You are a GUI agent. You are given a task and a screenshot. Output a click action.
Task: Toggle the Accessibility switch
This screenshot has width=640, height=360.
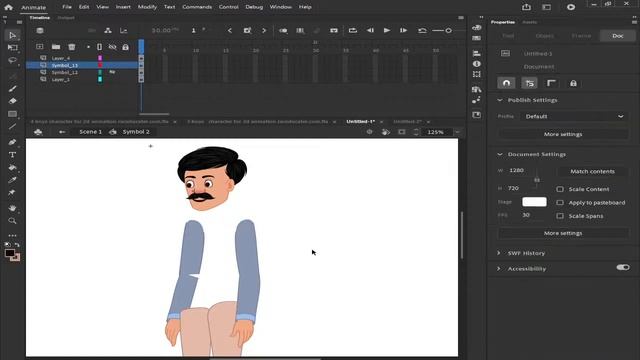click(x=623, y=267)
